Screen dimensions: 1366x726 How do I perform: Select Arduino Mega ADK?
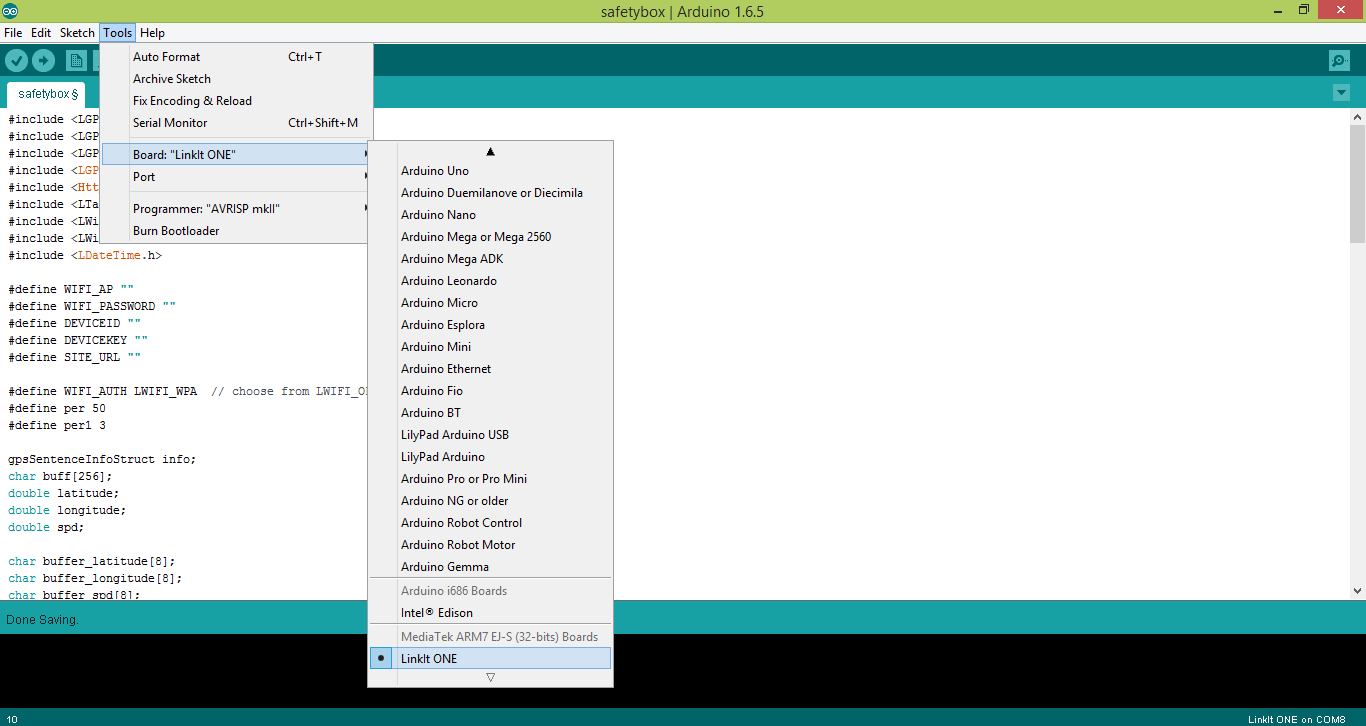[x=490, y=259]
